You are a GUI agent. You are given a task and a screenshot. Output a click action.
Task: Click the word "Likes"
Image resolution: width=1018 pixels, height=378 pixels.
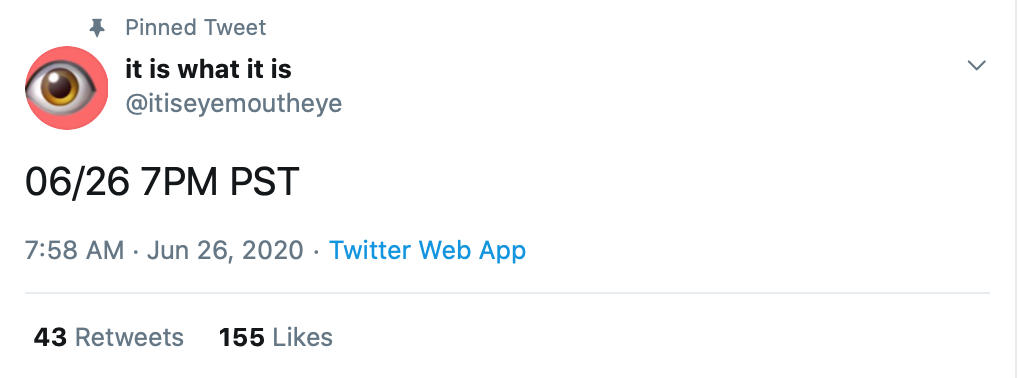303,337
